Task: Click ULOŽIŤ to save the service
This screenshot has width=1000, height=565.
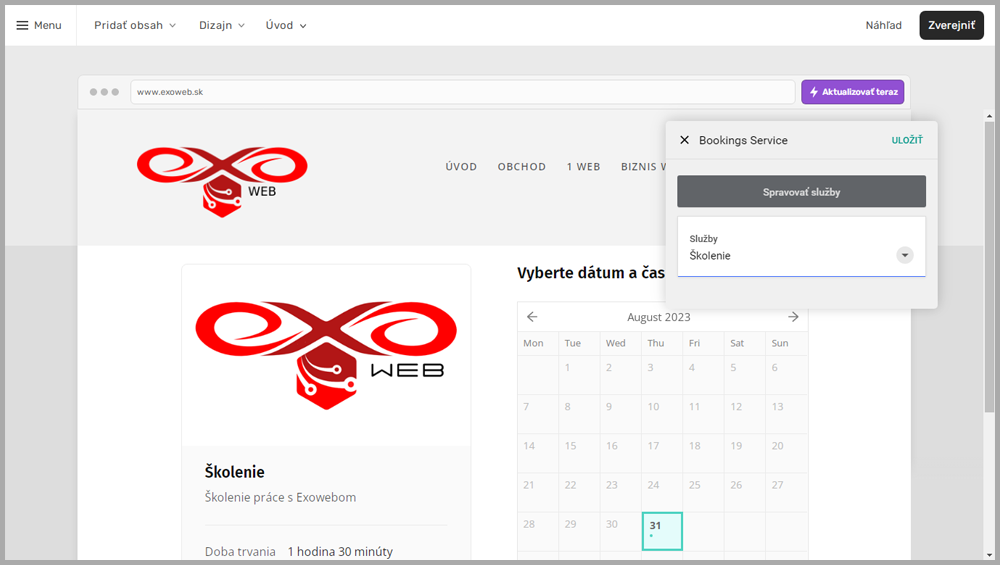Action: point(906,140)
